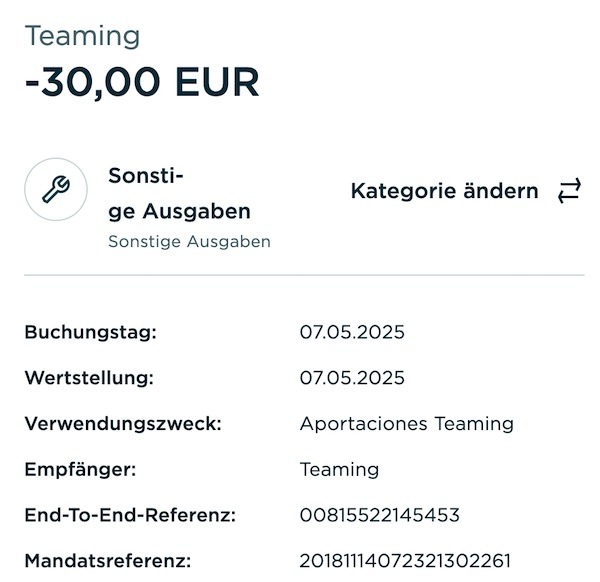Select the Wertstellung date value

click(x=352, y=378)
